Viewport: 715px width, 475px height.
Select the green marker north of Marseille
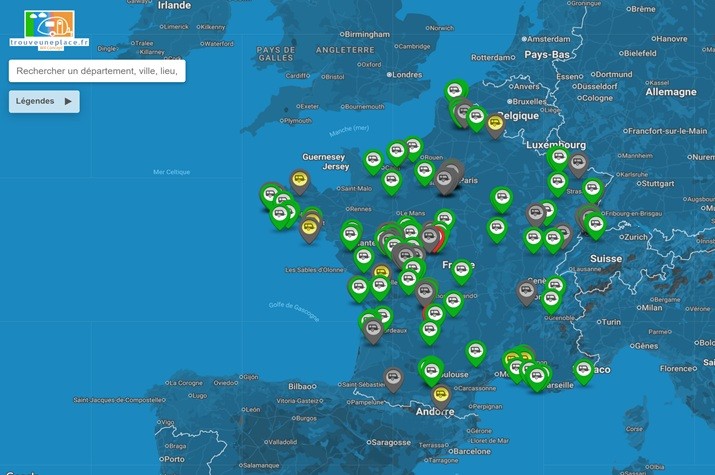(537, 377)
